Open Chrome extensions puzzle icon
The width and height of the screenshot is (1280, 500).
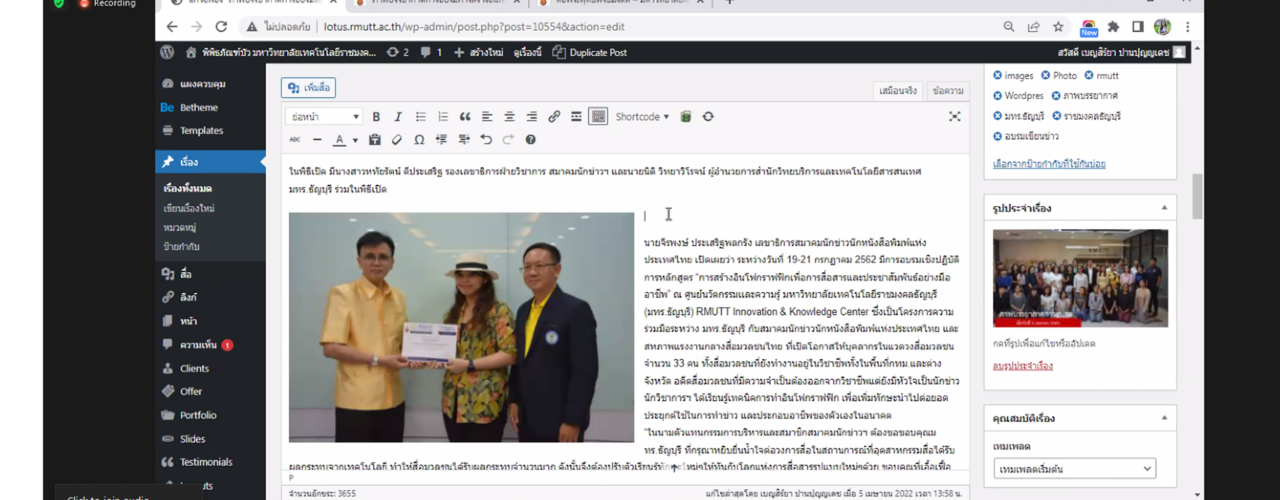click(1113, 27)
